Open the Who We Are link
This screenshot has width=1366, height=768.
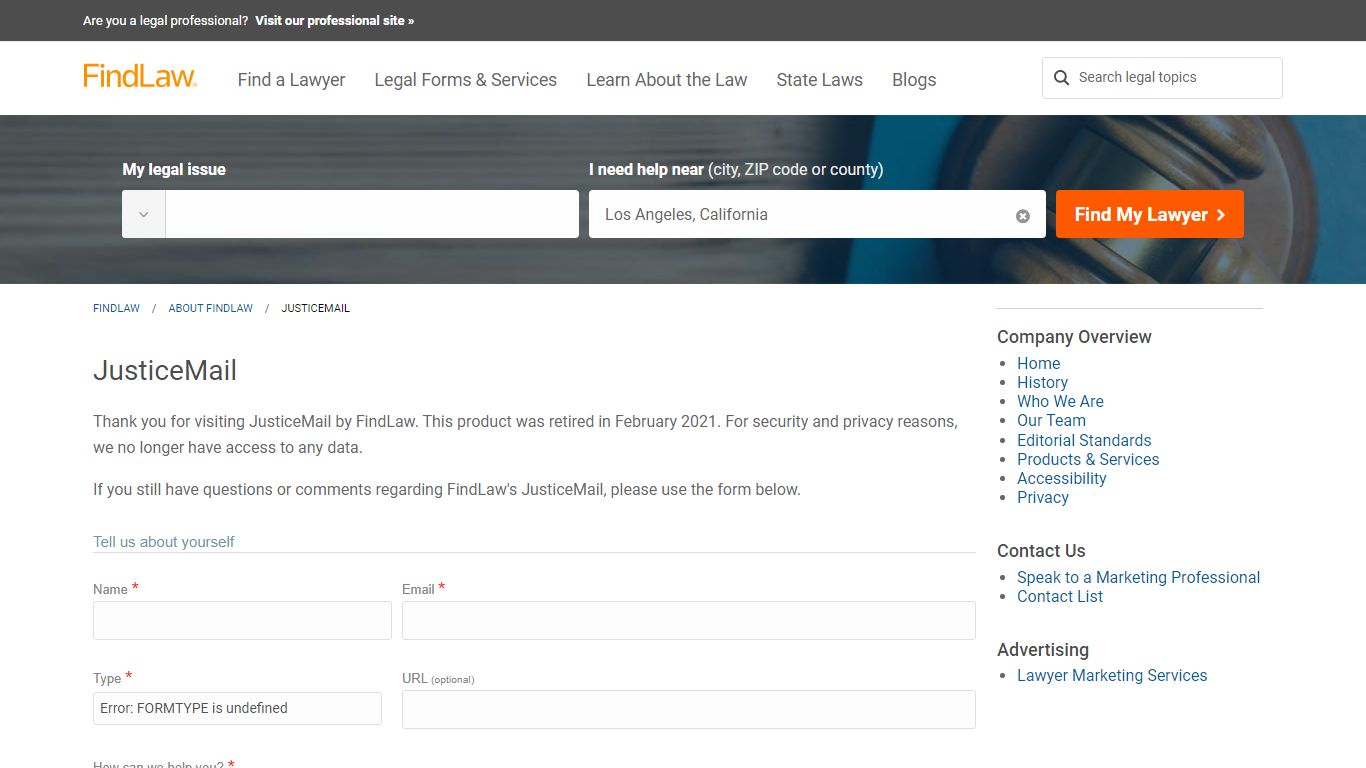(1060, 401)
